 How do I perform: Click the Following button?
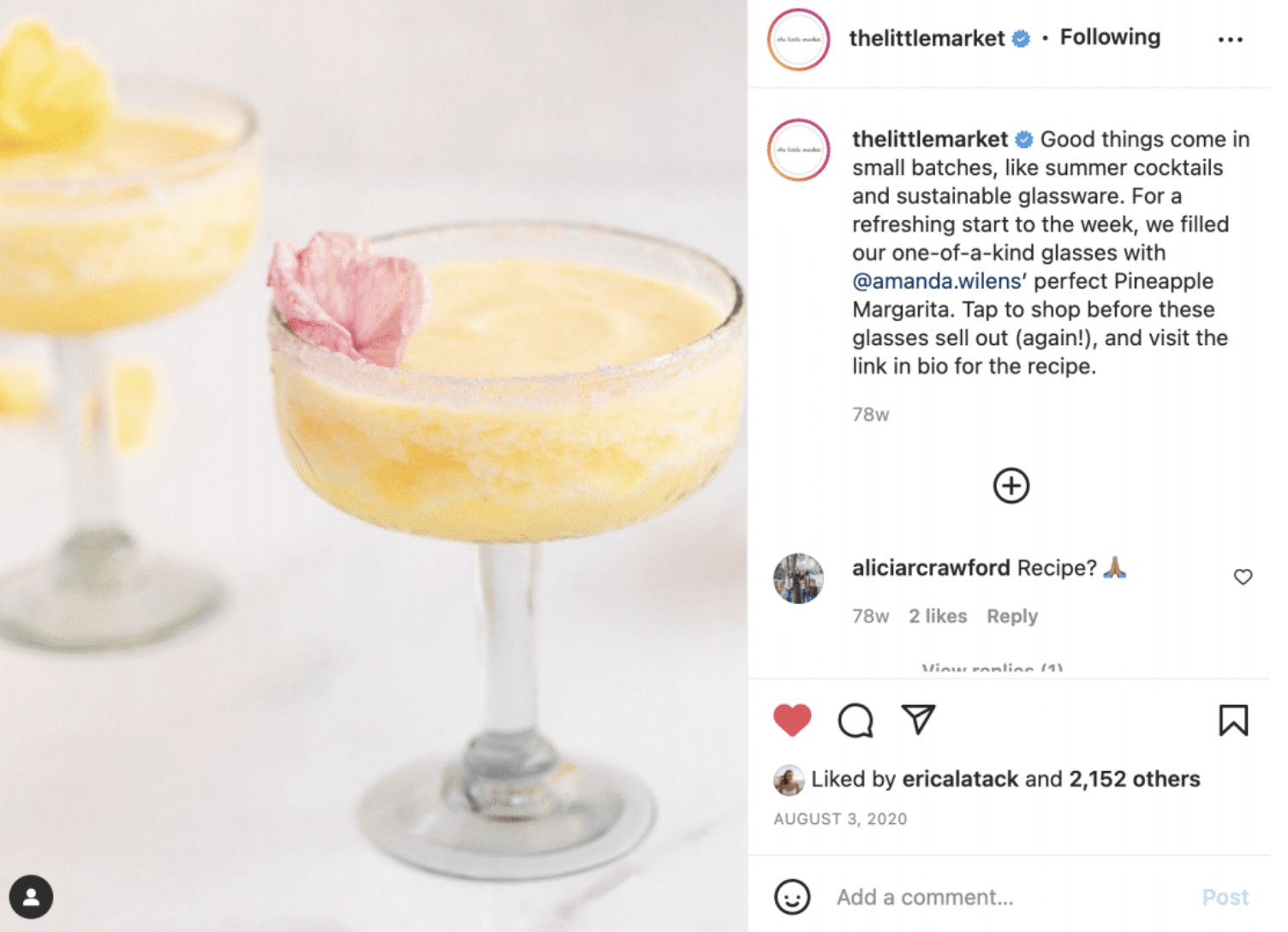point(1110,37)
